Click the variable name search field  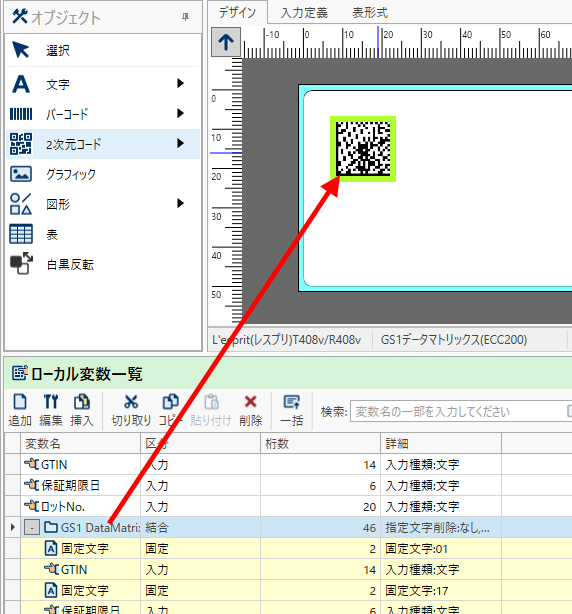[460, 411]
